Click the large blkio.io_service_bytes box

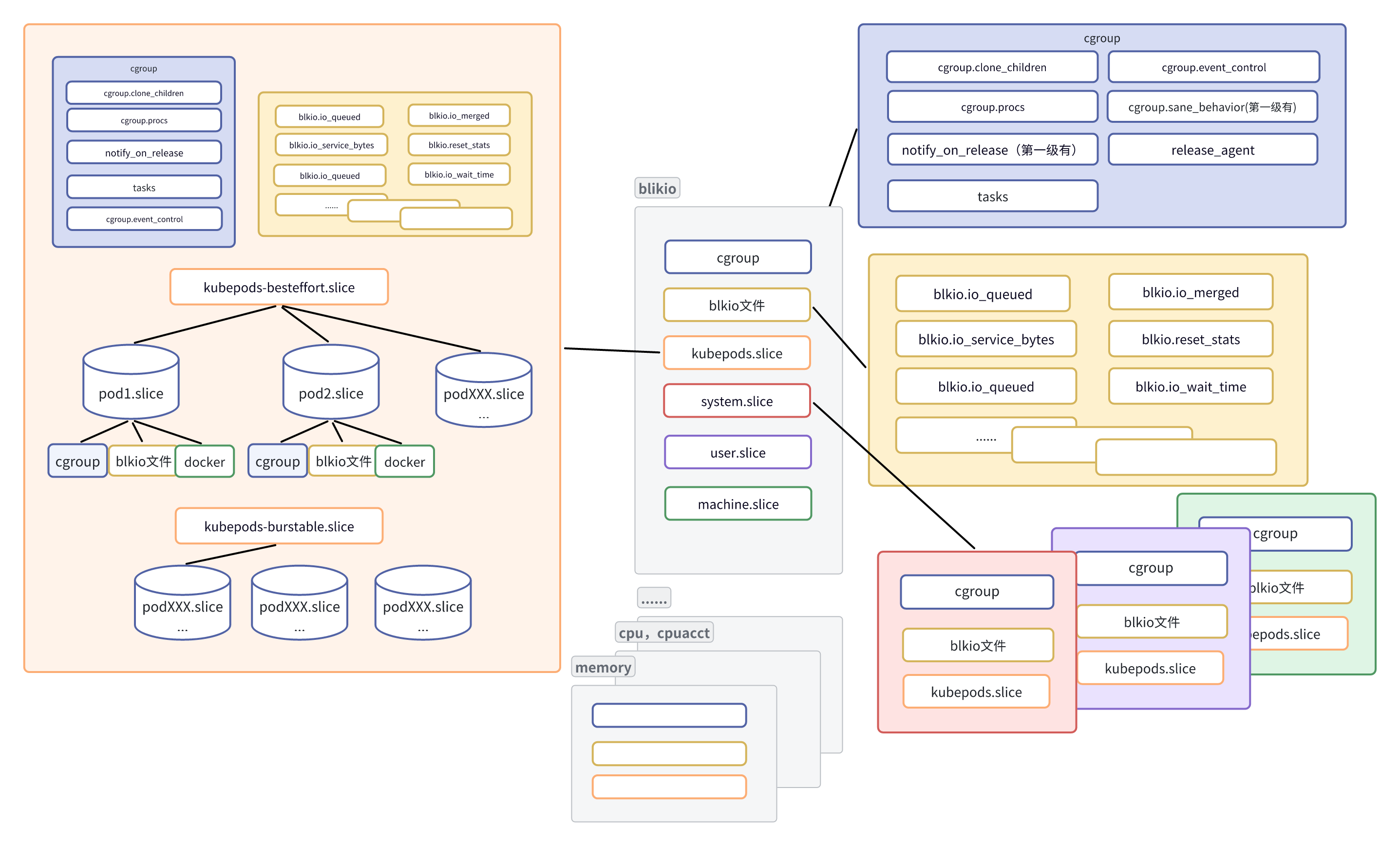tap(986, 339)
